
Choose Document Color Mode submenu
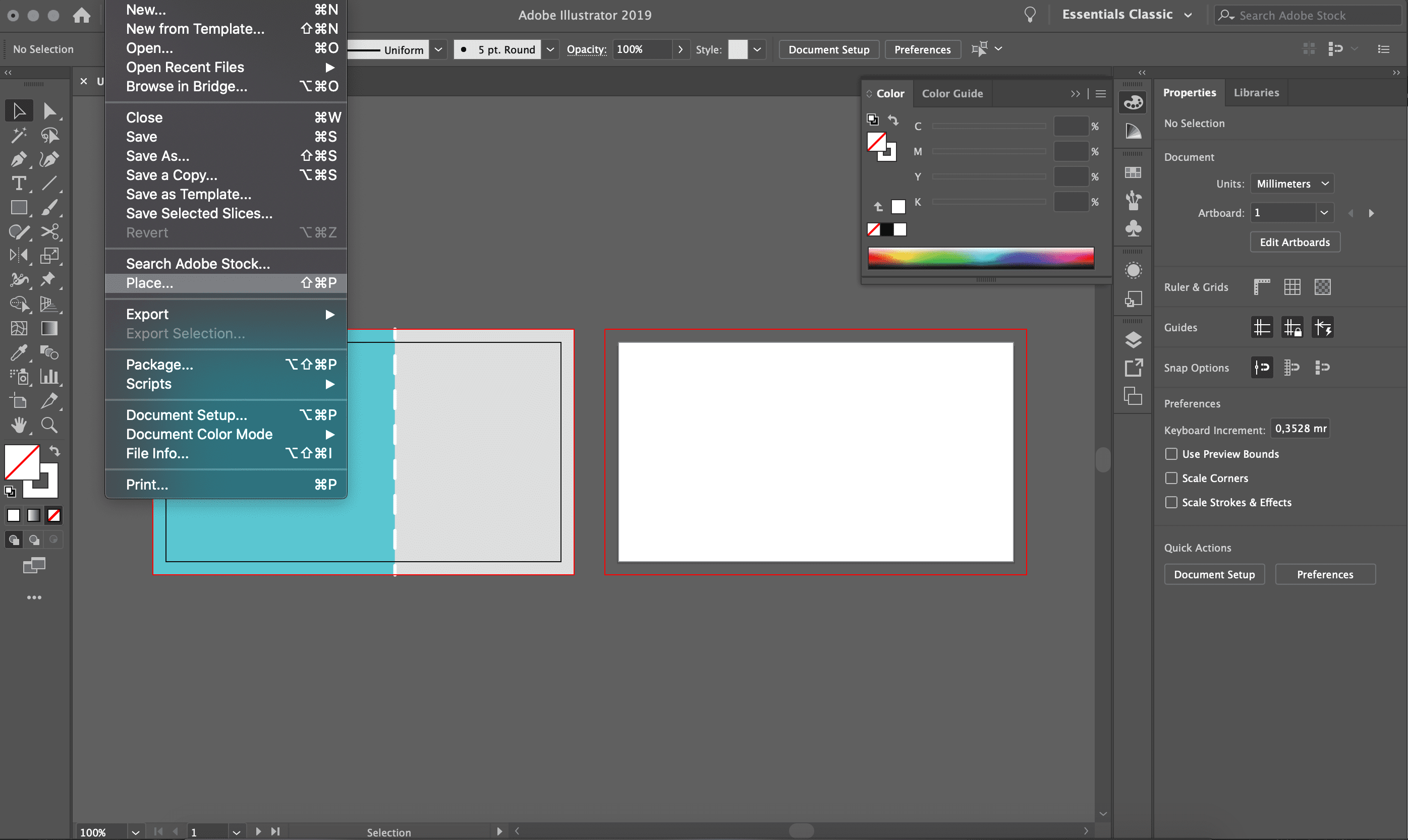[x=226, y=434]
